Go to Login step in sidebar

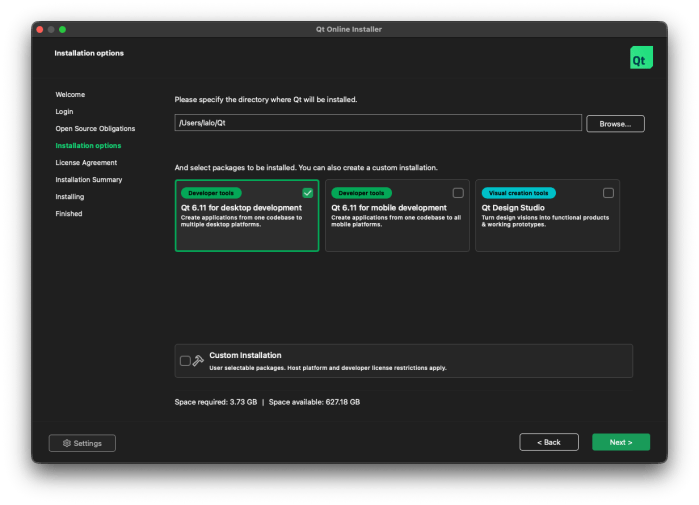click(64, 111)
